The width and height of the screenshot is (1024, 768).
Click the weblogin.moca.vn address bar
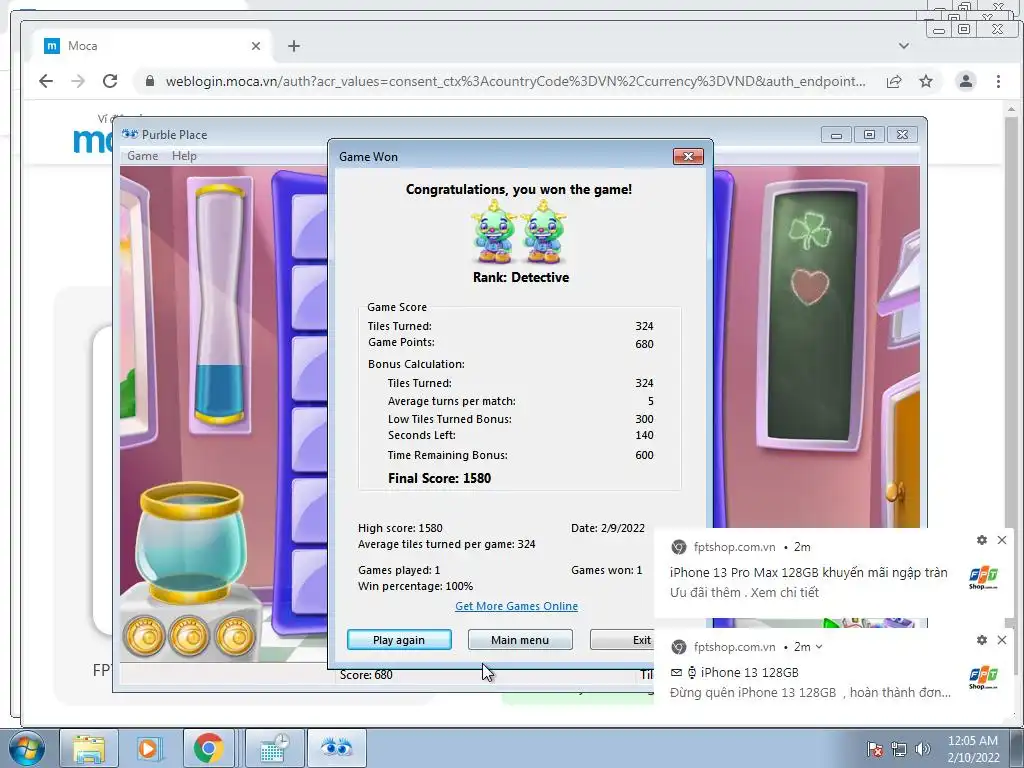(515, 81)
